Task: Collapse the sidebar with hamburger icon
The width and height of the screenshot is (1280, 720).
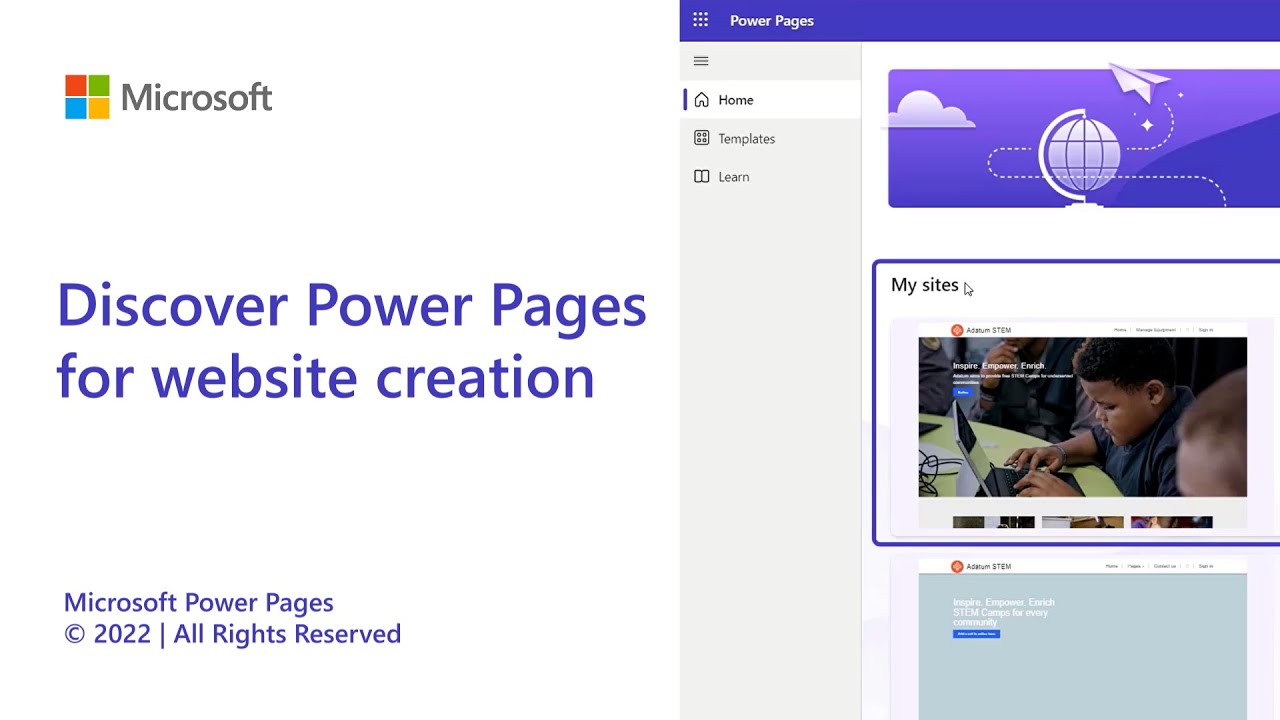Action: tap(701, 61)
